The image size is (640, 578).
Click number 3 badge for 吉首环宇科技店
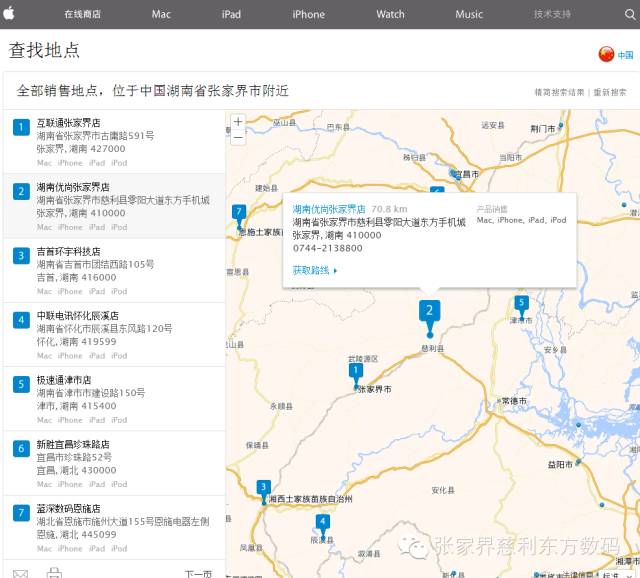click(x=21, y=256)
